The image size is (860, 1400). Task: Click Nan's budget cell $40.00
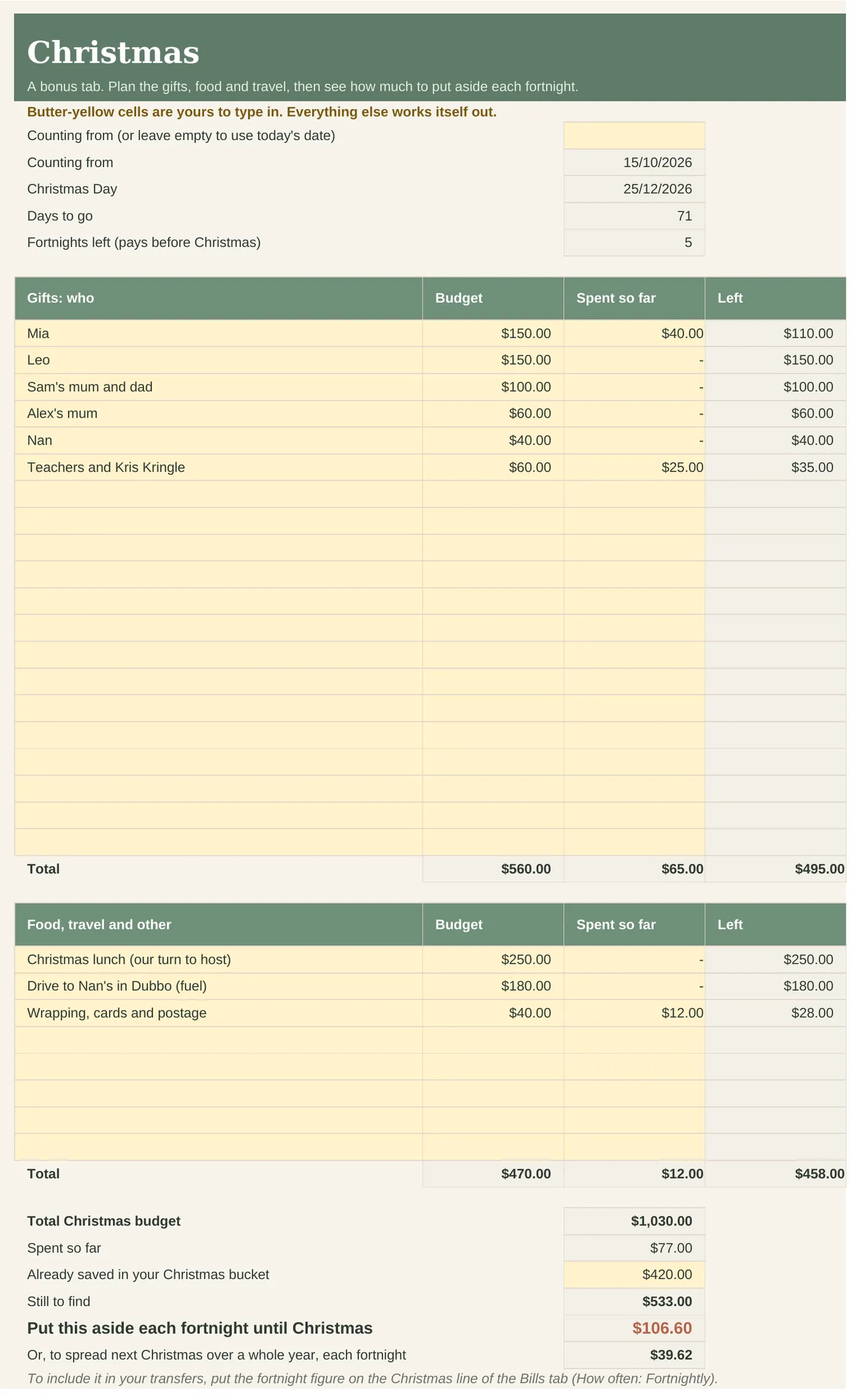493,440
